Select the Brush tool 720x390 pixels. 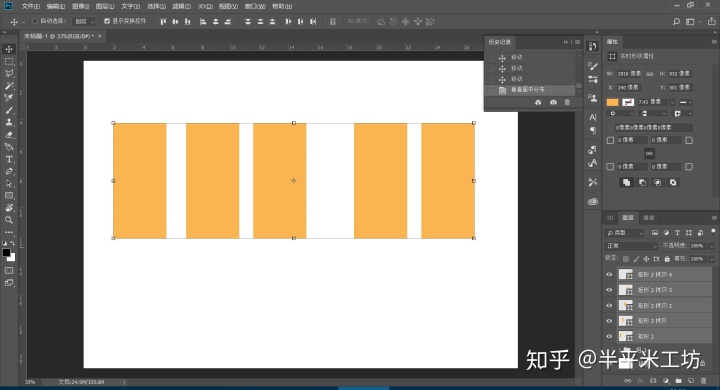pyautogui.click(x=9, y=110)
